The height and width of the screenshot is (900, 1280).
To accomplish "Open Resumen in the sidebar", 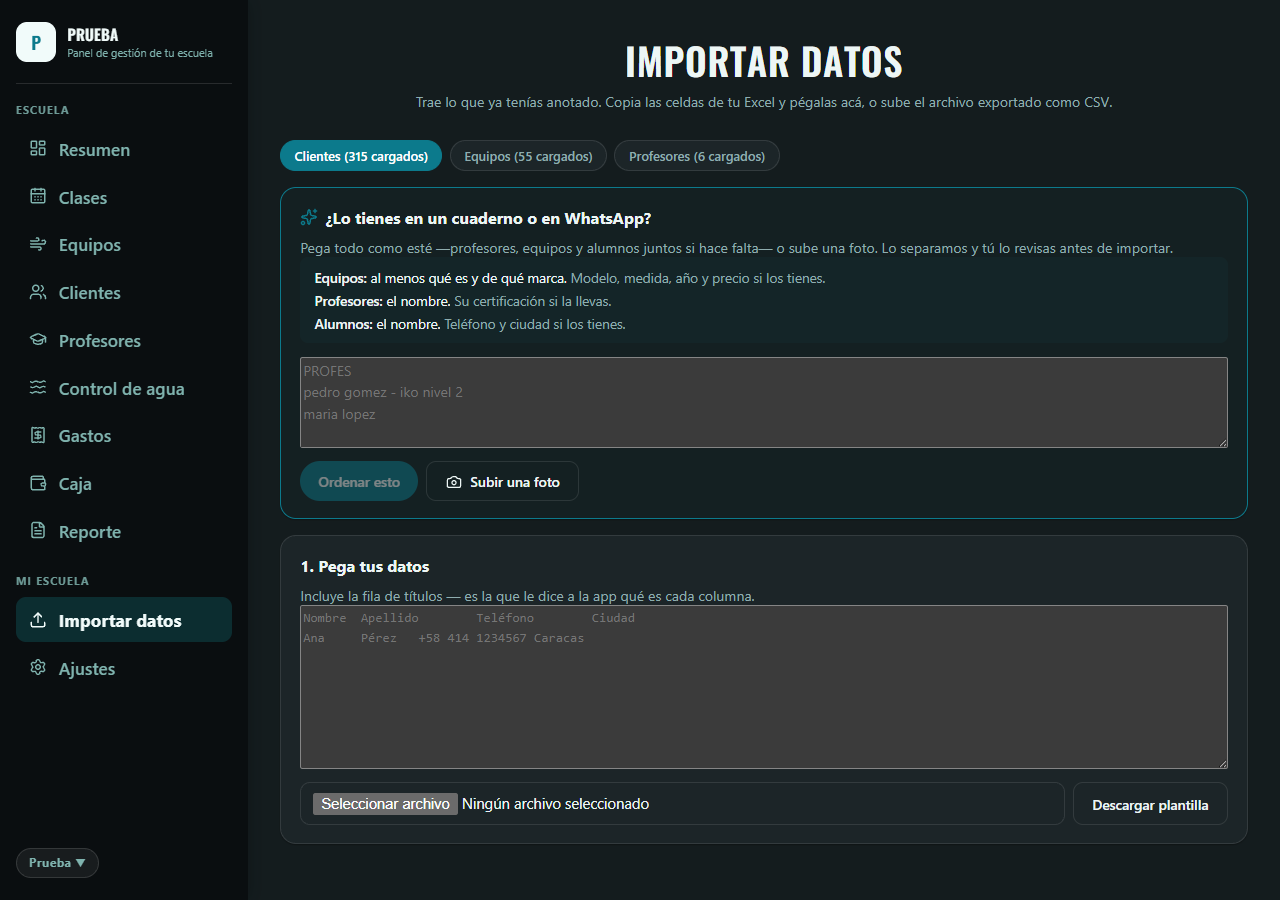I will 124,150.
